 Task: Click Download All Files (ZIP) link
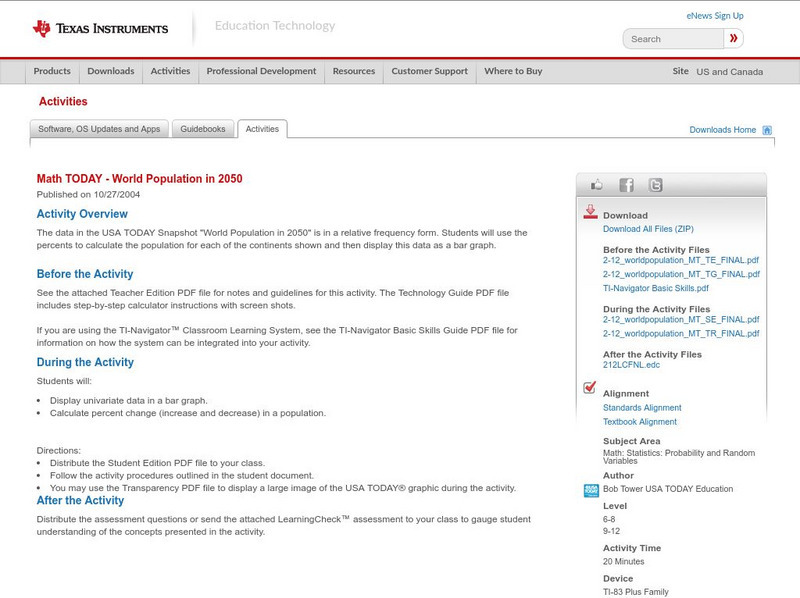pyautogui.click(x=648, y=229)
